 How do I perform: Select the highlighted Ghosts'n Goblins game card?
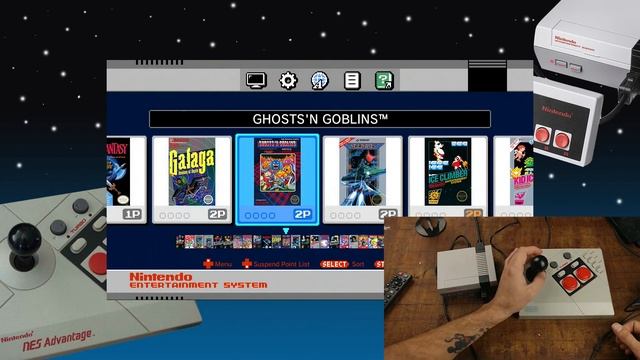pos(277,180)
